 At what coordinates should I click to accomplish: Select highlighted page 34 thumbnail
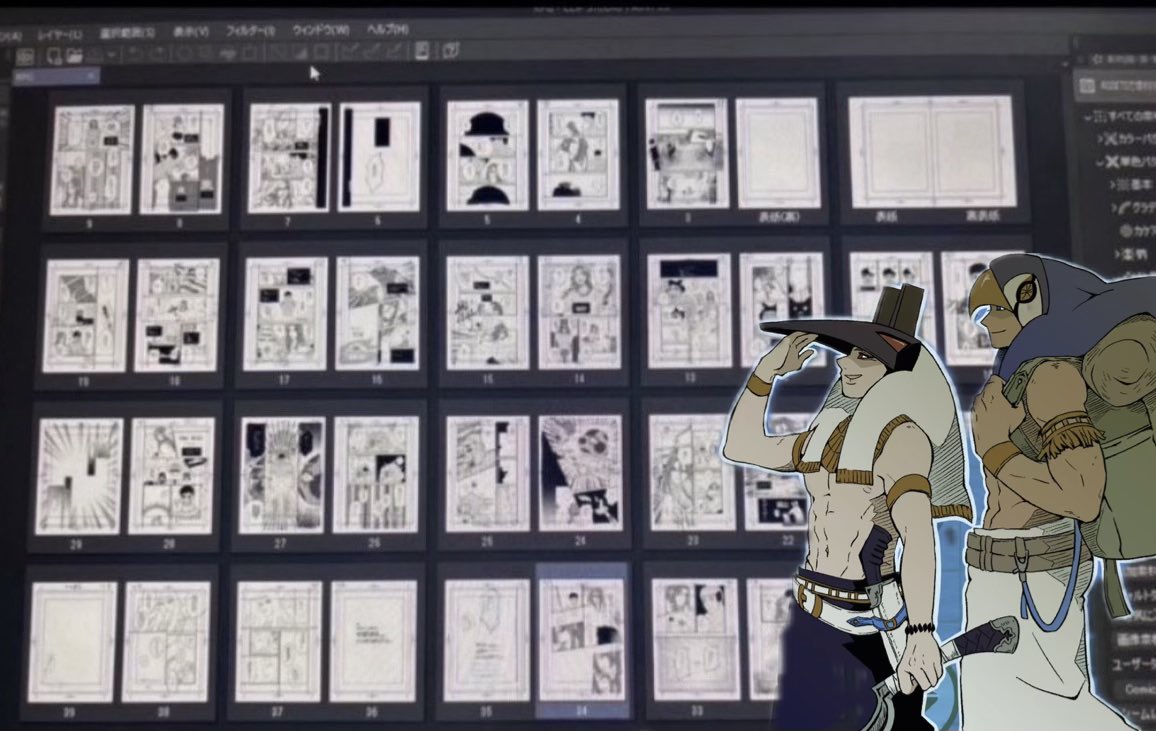(582, 638)
